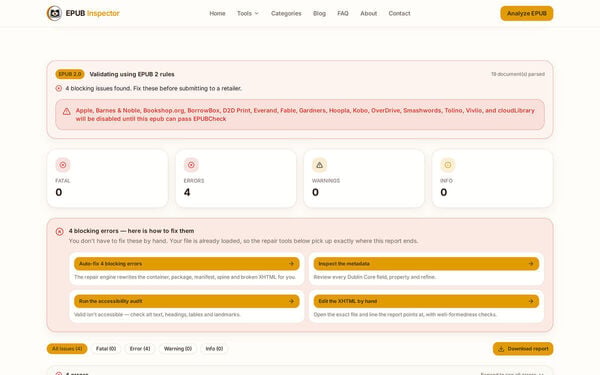This screenshot has width=600, height=375.
Task: Click the Info summary card
Action: point(492,178)
